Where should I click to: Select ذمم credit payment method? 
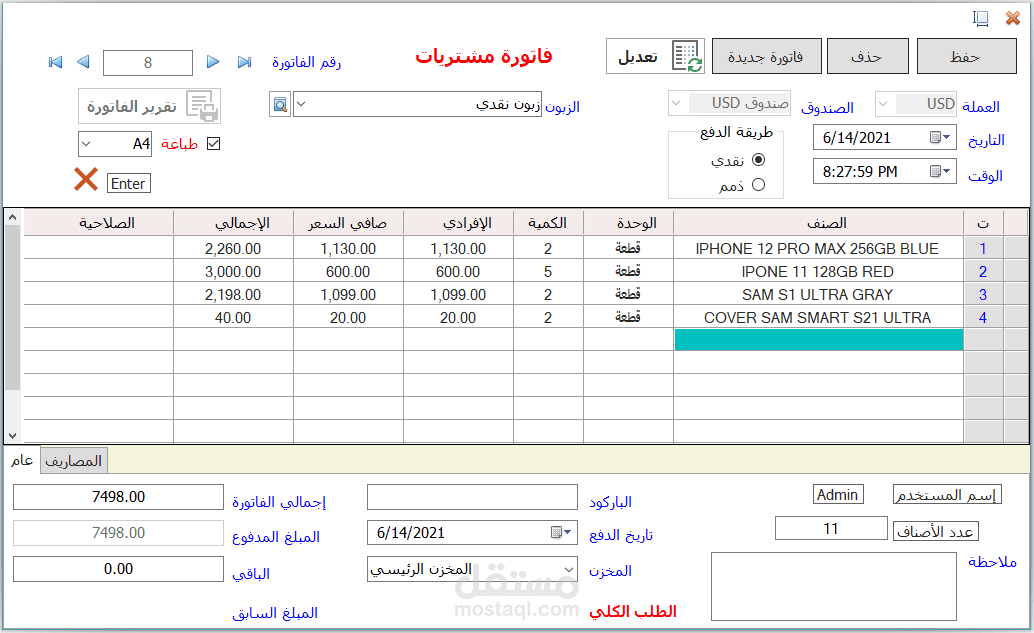tap(758, 185)
